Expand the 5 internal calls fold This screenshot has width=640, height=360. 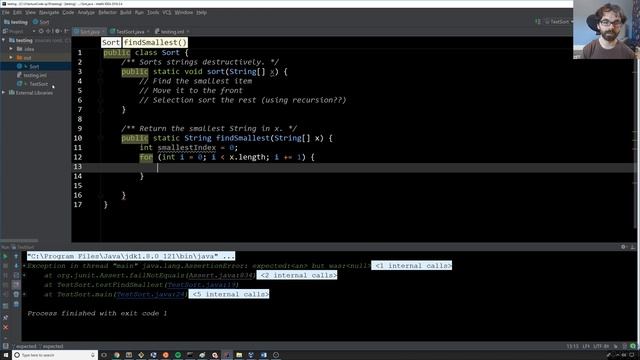tap(229, 294)
